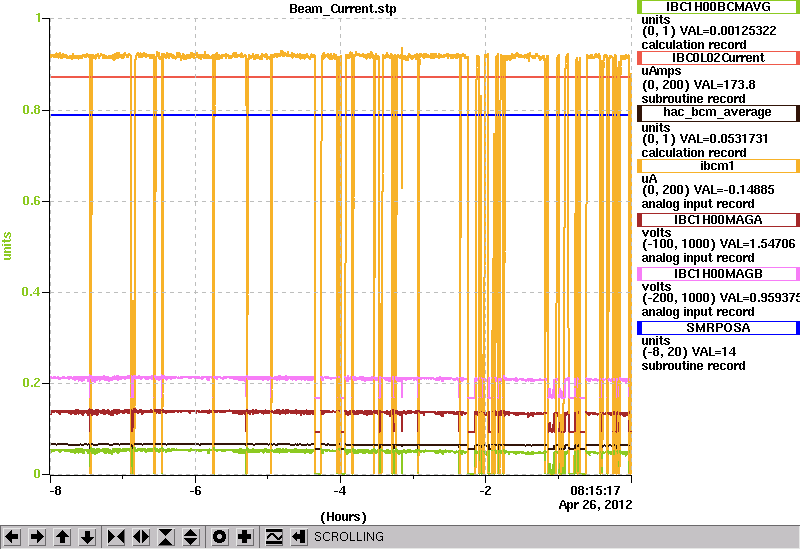Pan the plot down with down arrow

pyautogui.click(x=87, y=537)
